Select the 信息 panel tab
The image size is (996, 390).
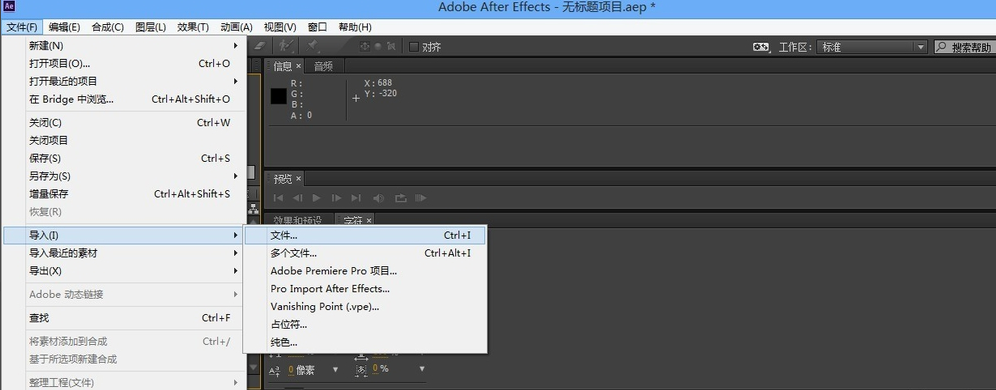[x=283, y=66]
